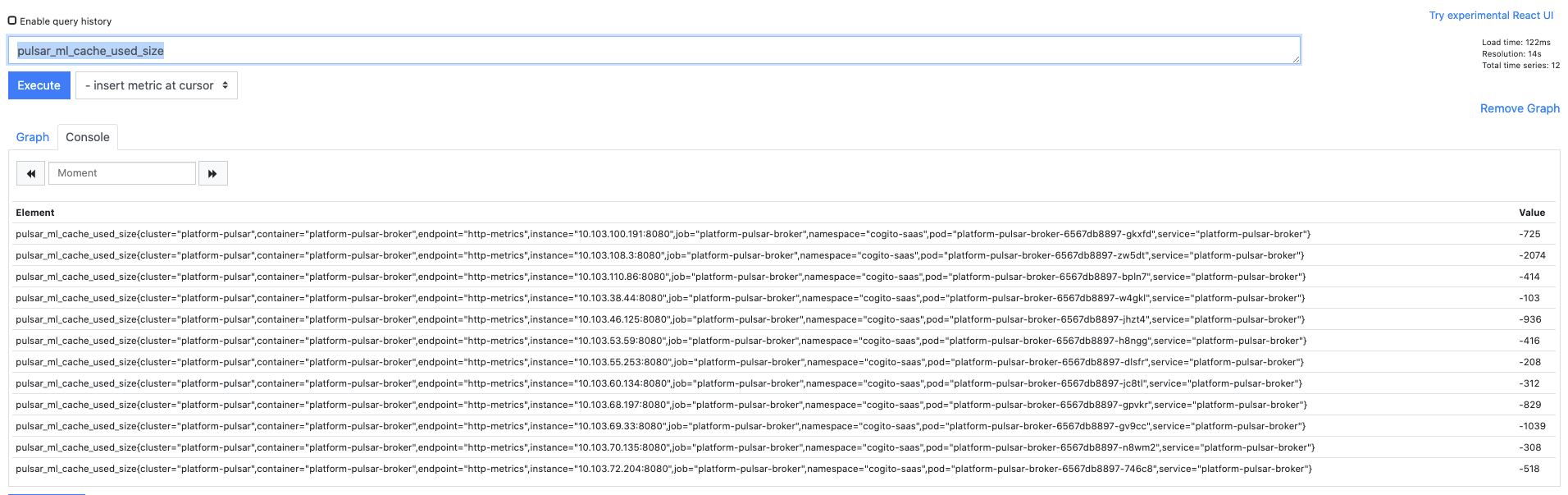The image size is (1568, 495).
Task: Click the Element column header
Action: 35,213
